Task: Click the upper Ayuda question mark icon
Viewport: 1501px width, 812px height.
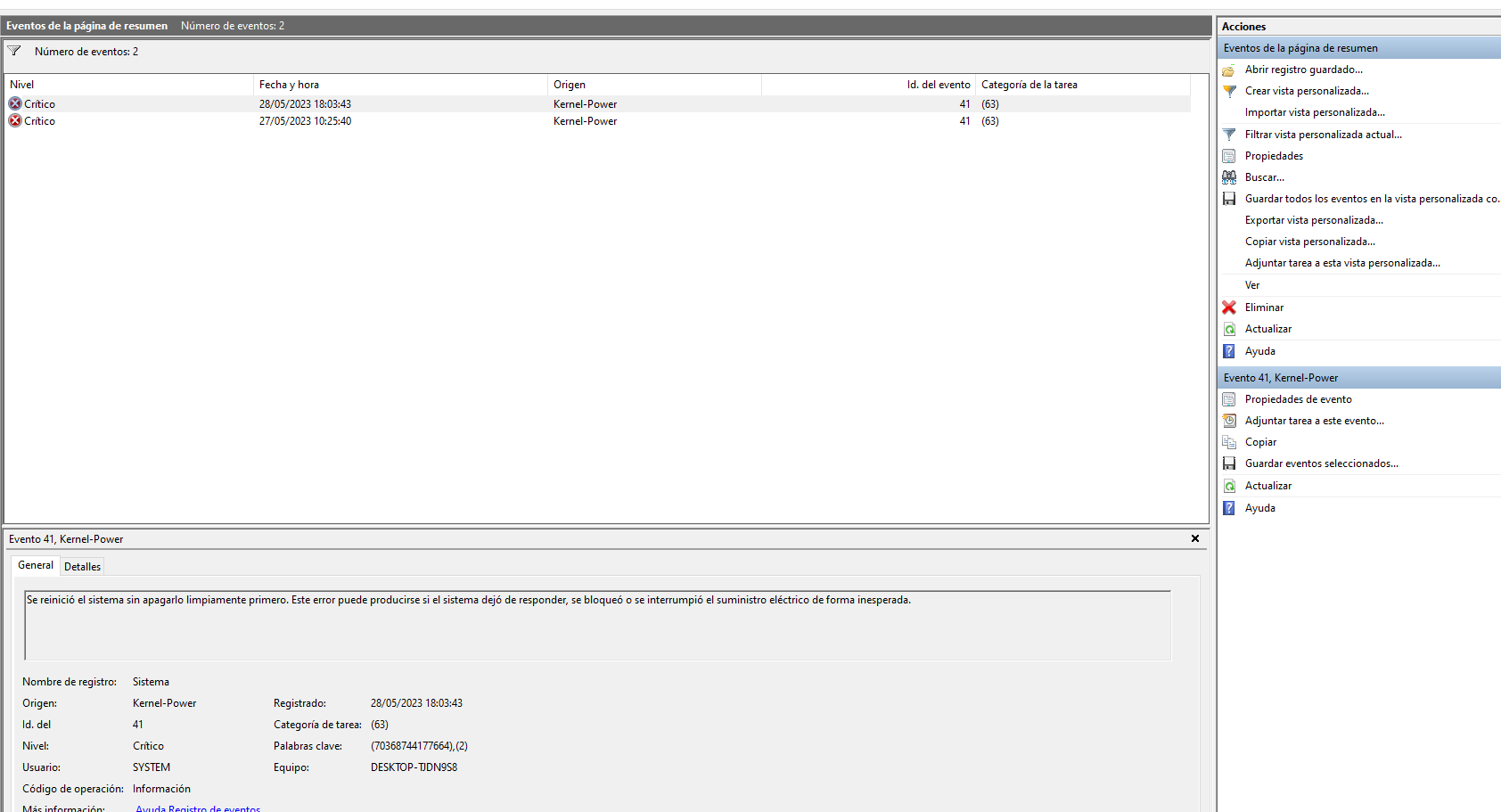Action: pyautogui.click(x=1229, y=351)
